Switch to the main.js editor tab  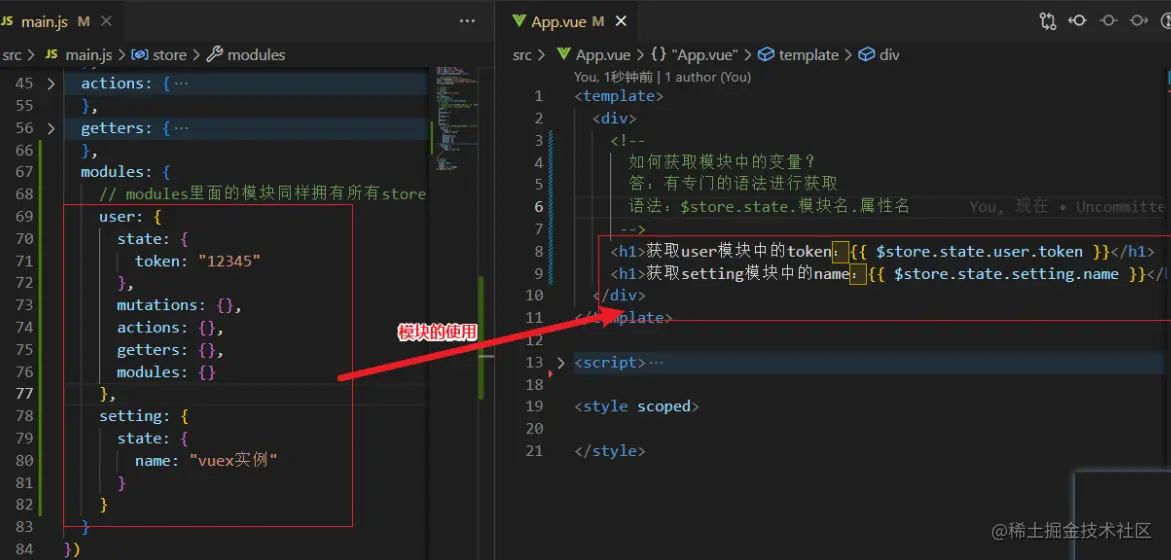[45, 22]
